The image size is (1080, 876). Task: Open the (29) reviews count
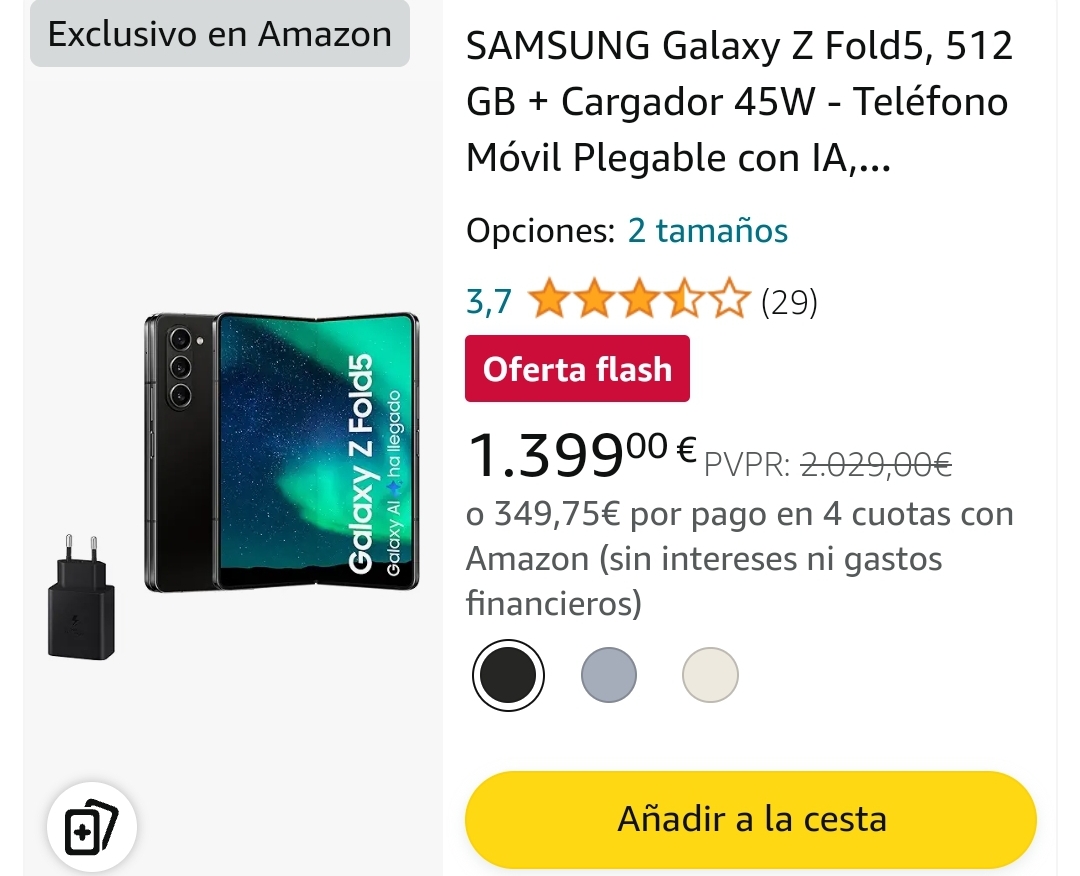click(x=789, y=302)
